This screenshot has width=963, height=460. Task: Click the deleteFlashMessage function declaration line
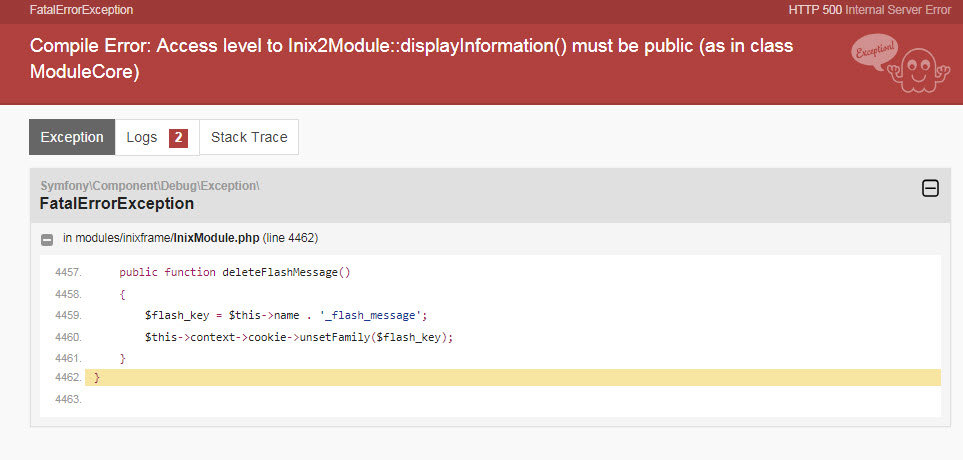click(x=235, y=272)
